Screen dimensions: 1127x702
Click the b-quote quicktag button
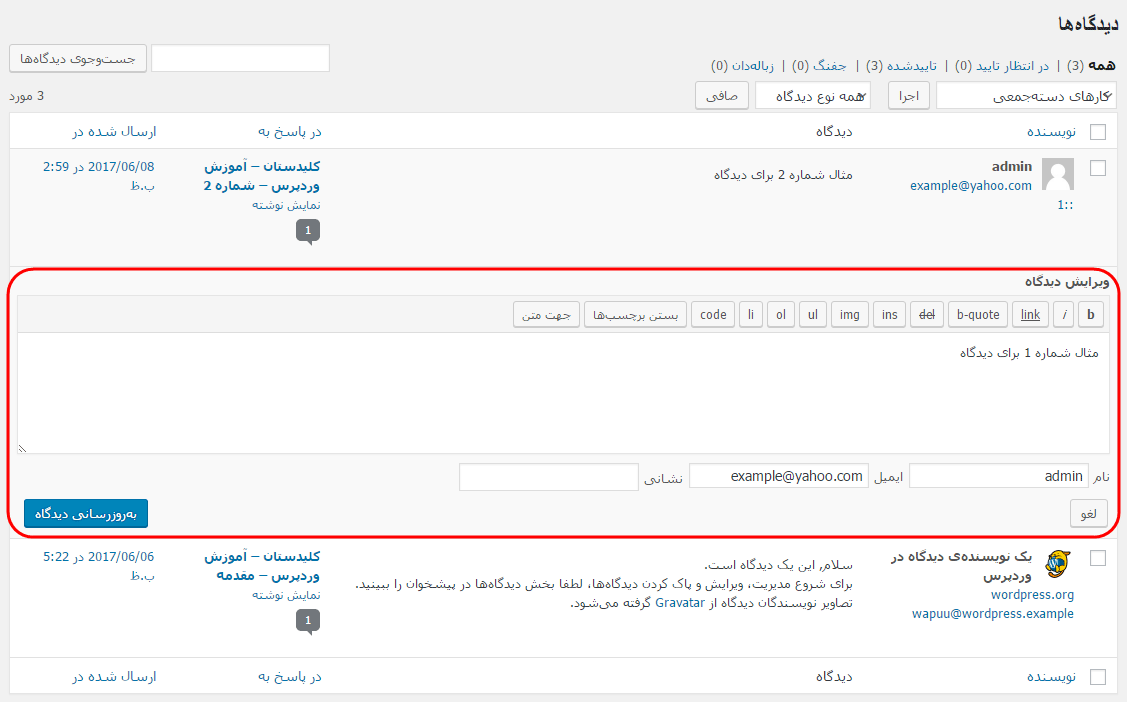coord(978,315)
